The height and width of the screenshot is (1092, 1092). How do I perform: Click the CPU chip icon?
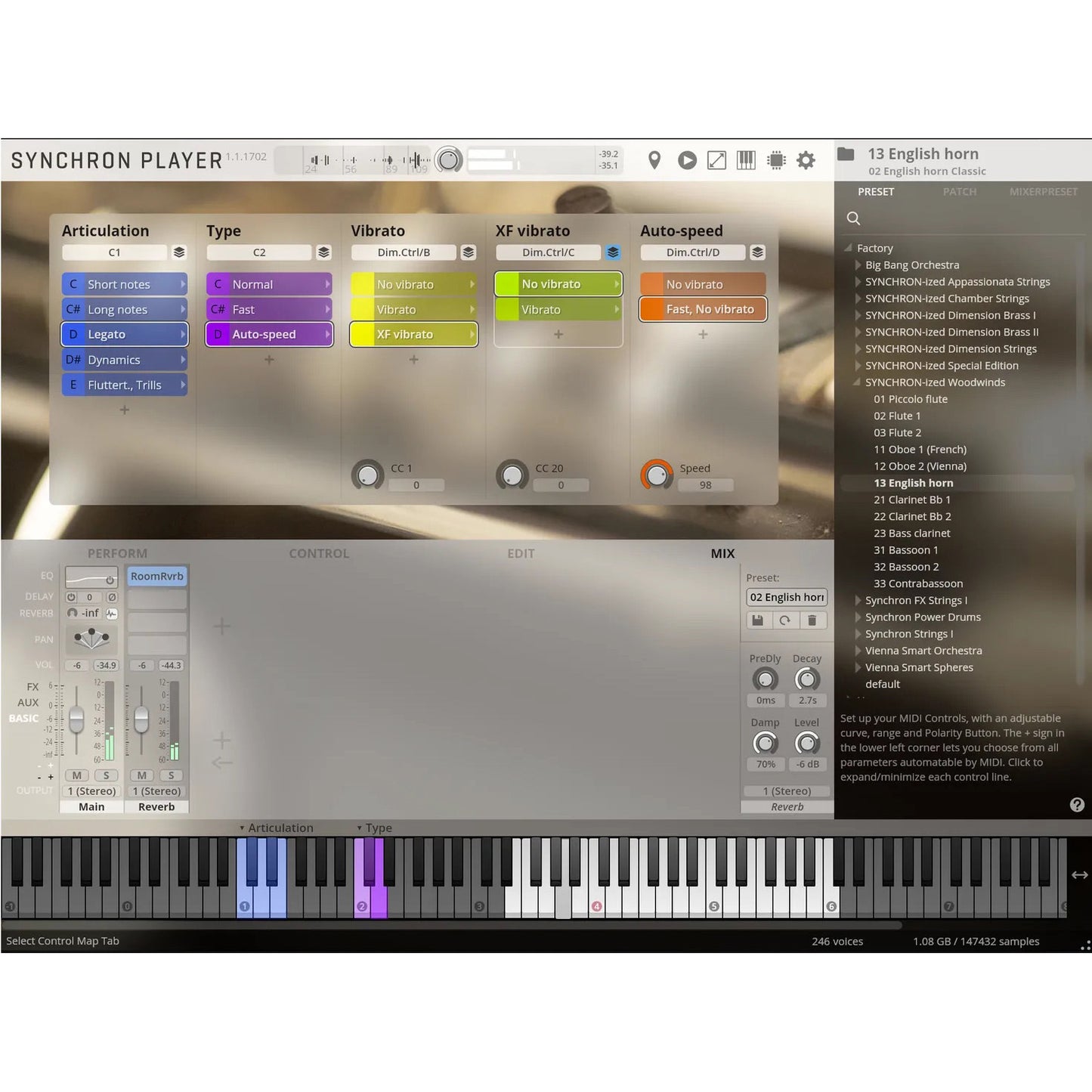[776, 160]
